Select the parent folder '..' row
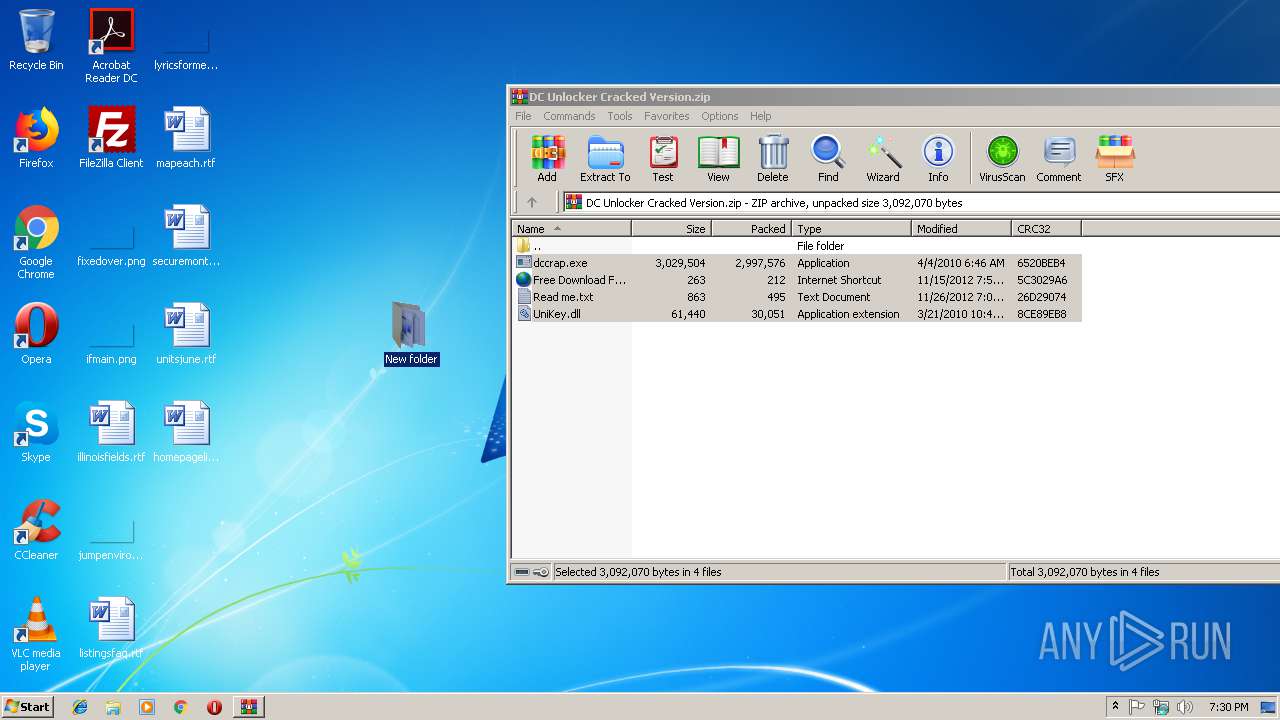 796,246
